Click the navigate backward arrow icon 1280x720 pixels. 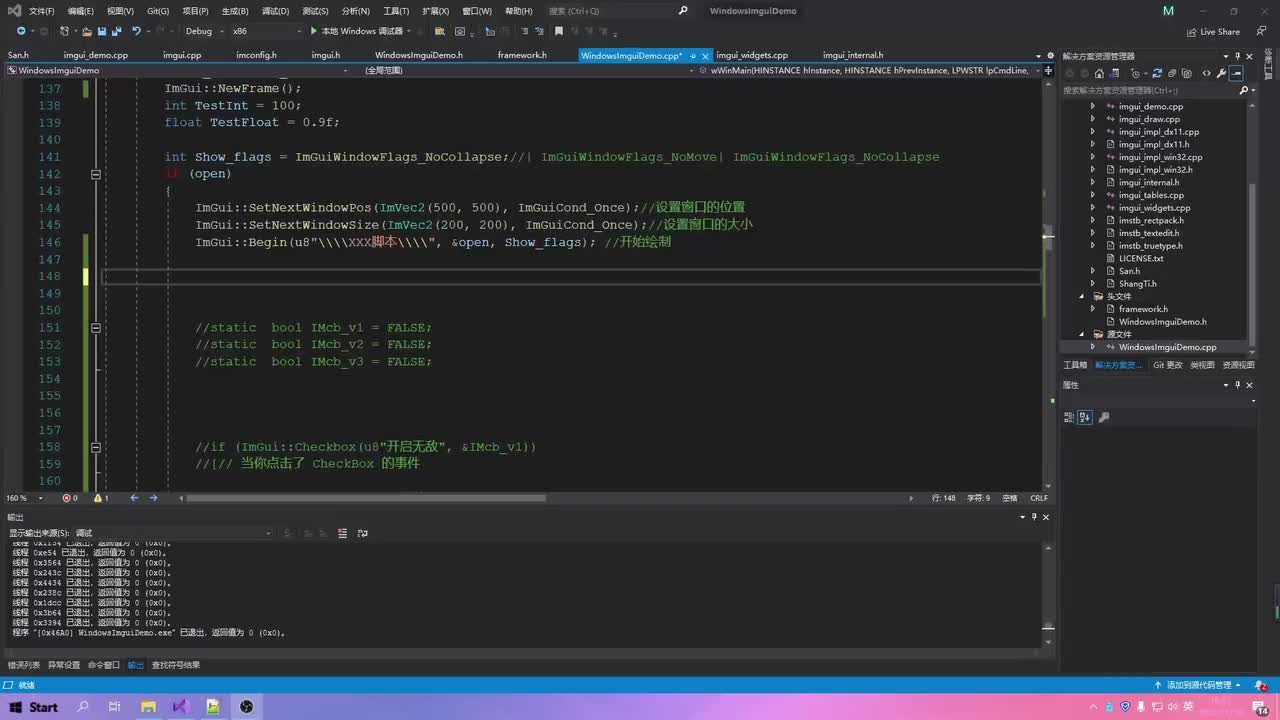21,31
